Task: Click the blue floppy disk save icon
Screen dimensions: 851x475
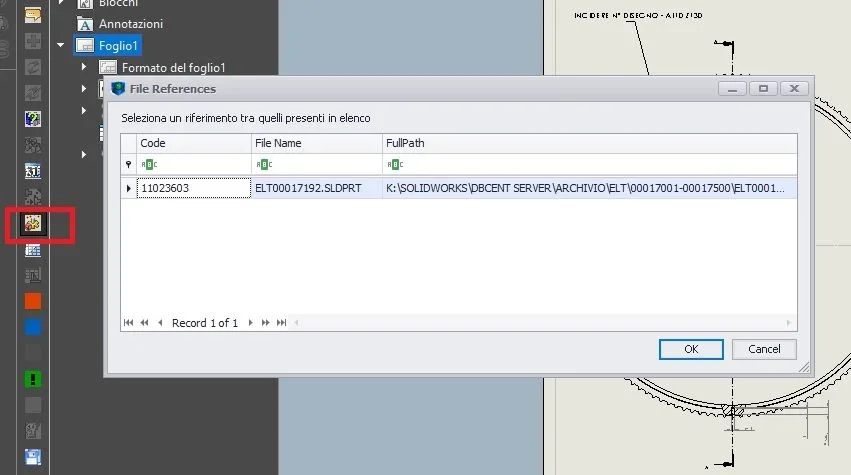Action: point(33,457)
